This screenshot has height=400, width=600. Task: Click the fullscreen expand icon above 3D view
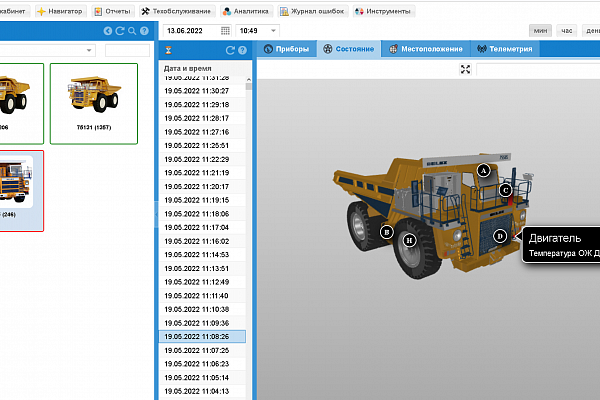click(465, 69)
